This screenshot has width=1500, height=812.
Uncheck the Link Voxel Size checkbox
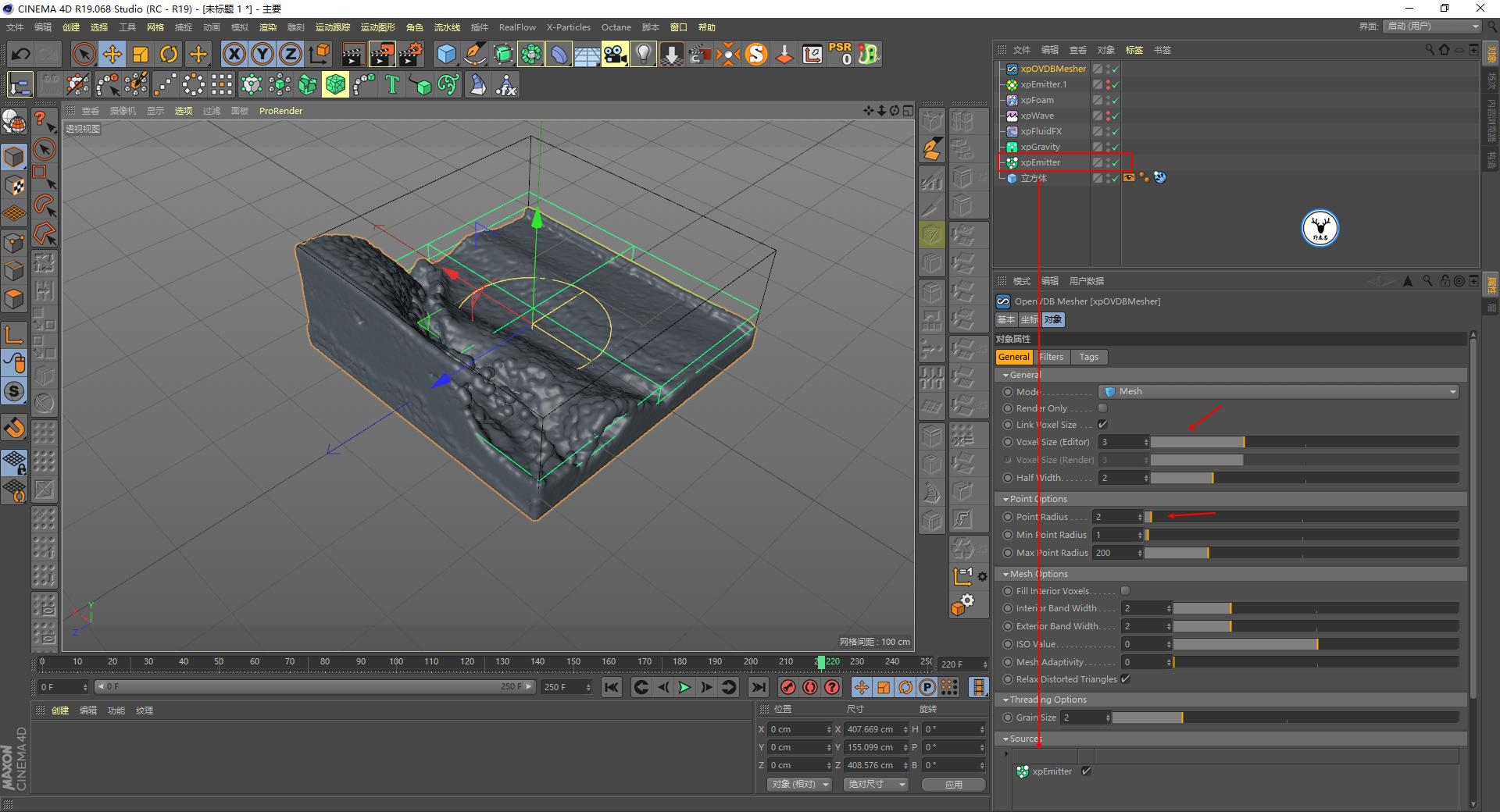tap(1103, 424)
